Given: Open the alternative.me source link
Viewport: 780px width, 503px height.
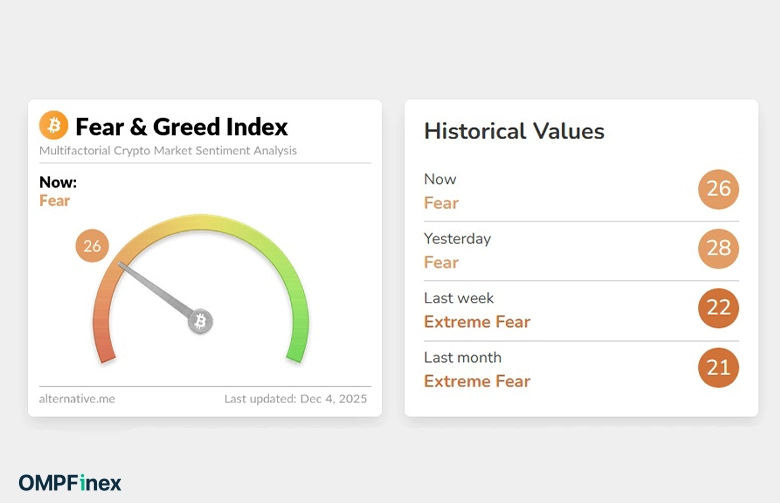Looking at the screenshot, I should (77, 398).
